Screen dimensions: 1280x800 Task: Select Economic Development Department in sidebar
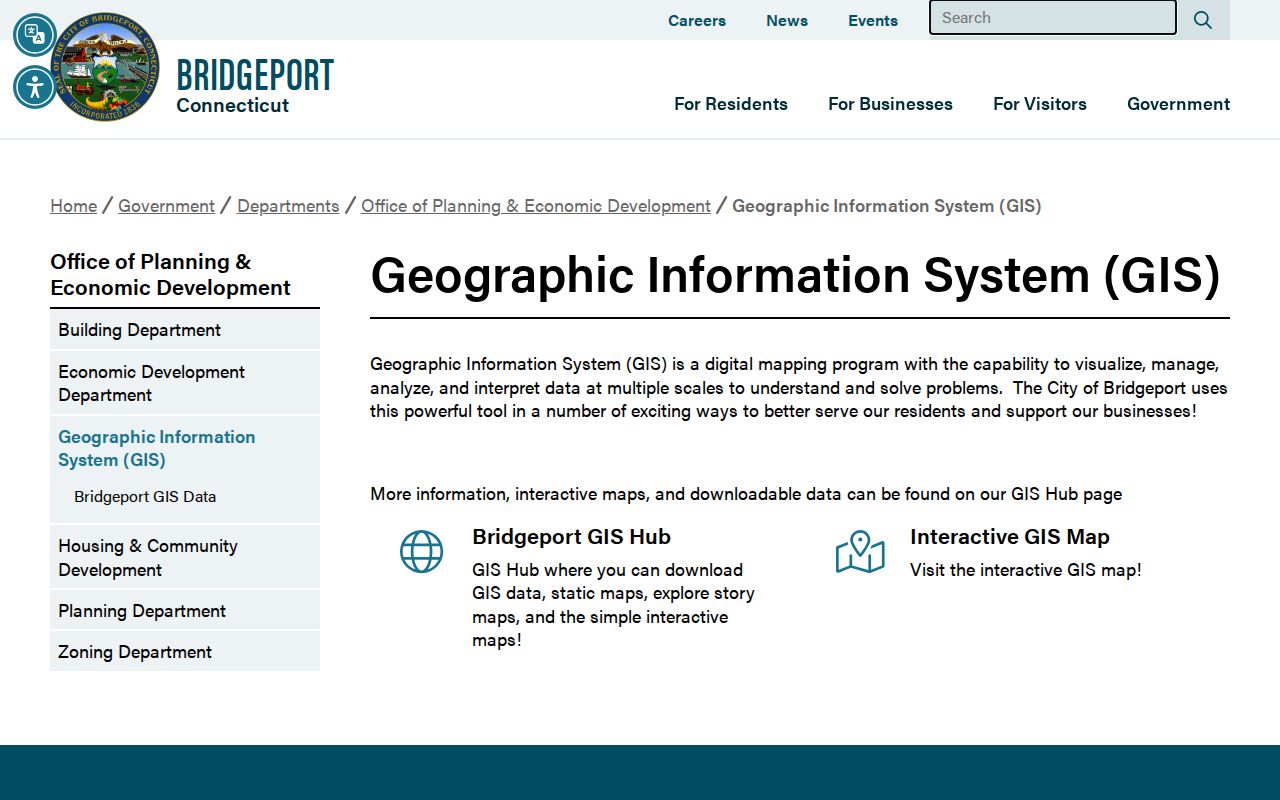(185, 383)
